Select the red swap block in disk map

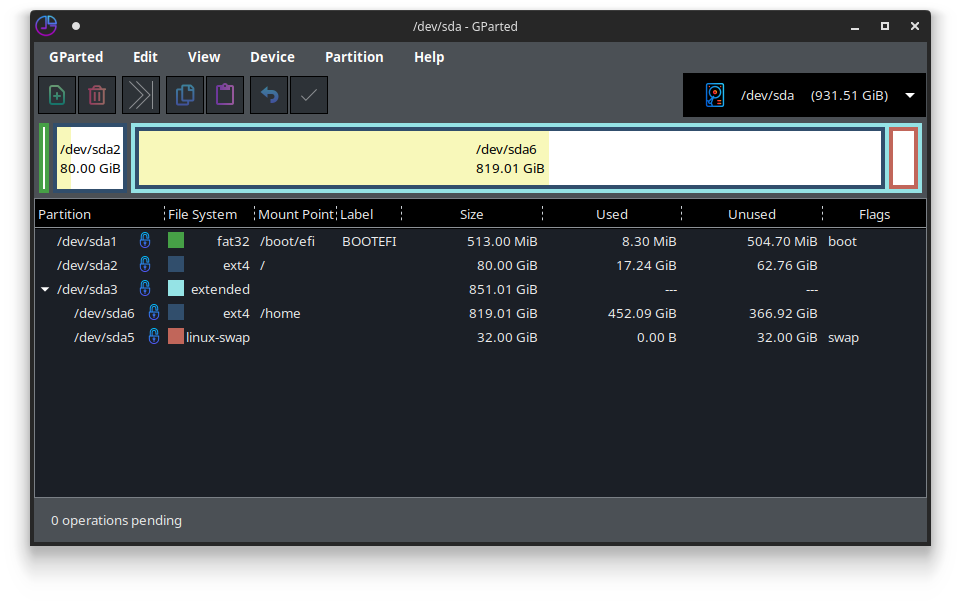(x=903, y=158)
